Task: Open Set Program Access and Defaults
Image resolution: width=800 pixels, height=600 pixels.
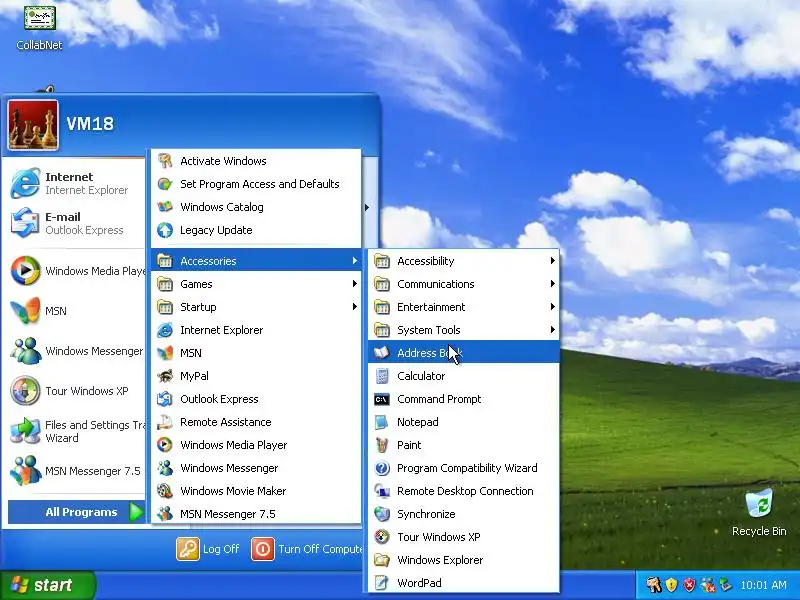Action: click(x=256, y=184)
